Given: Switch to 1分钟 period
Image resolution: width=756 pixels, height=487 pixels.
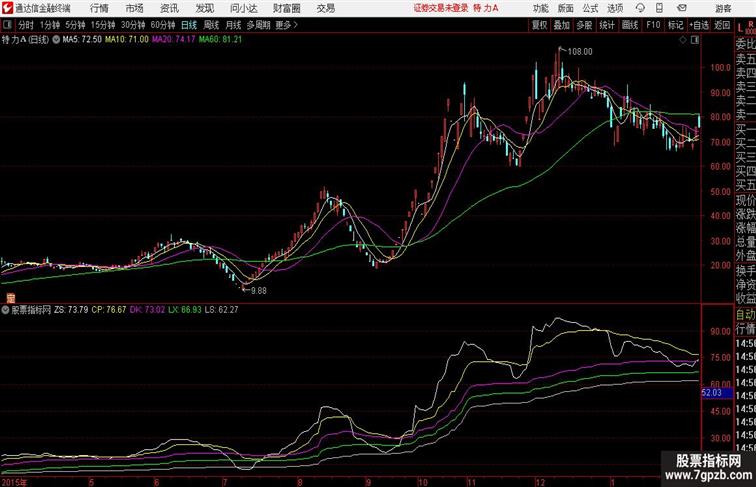Looking at the screenshot, I should tap(49, 25).
